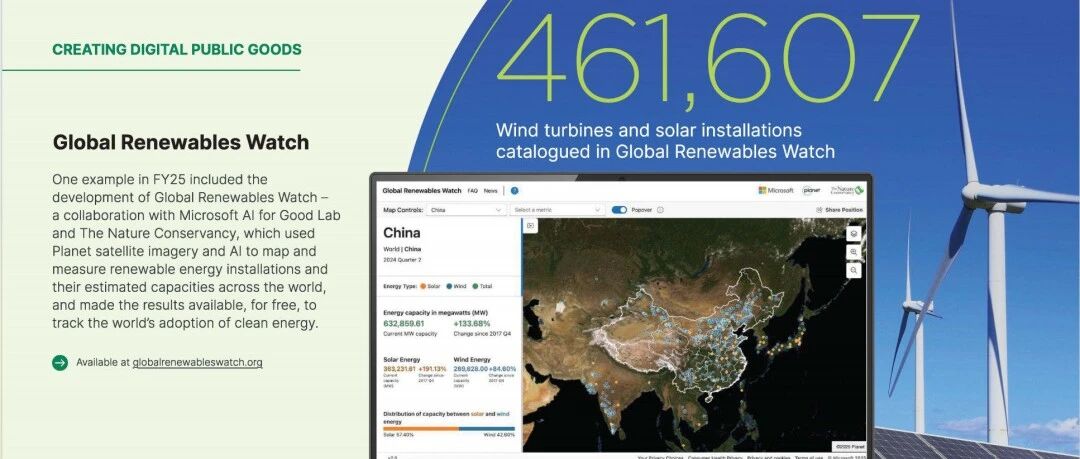The image size is (1080, 459).
Task: Click the +191.13% solar change value
Action: (432, 369)
